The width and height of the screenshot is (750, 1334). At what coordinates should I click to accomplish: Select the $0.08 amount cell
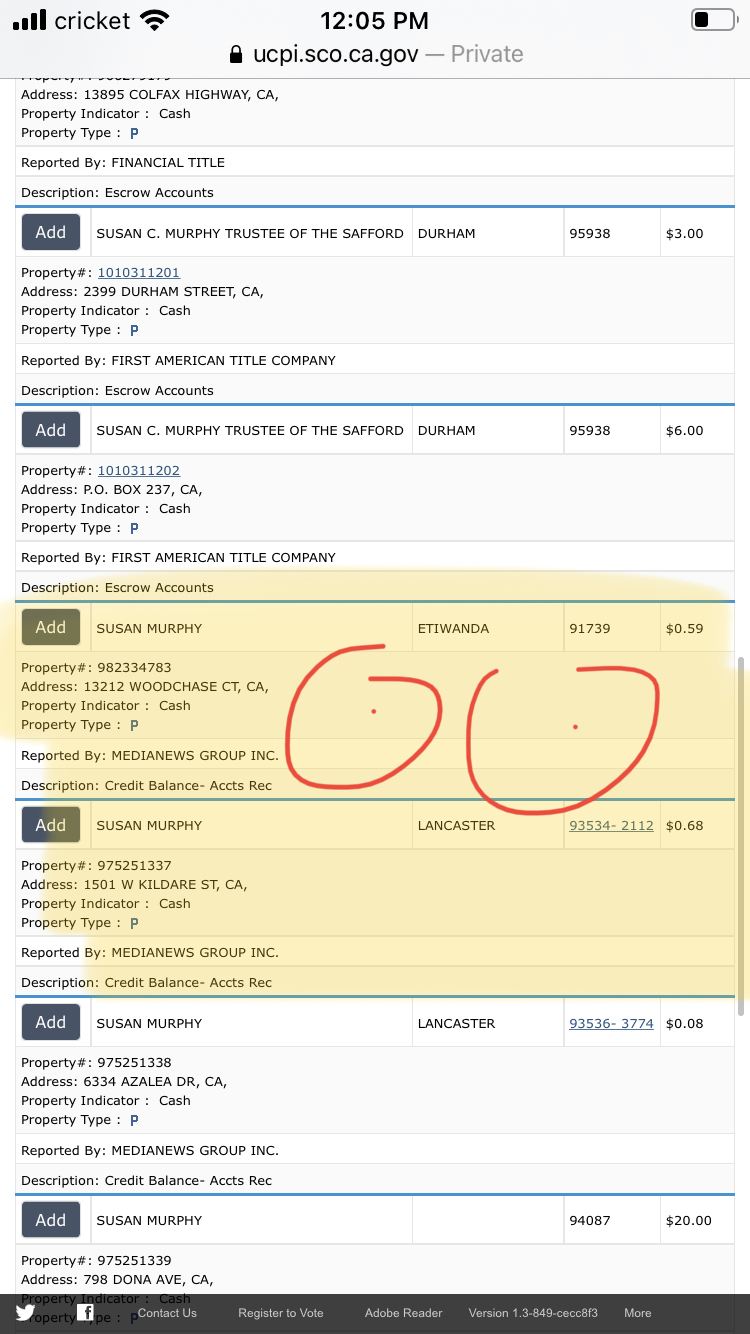coord(697,1023)
